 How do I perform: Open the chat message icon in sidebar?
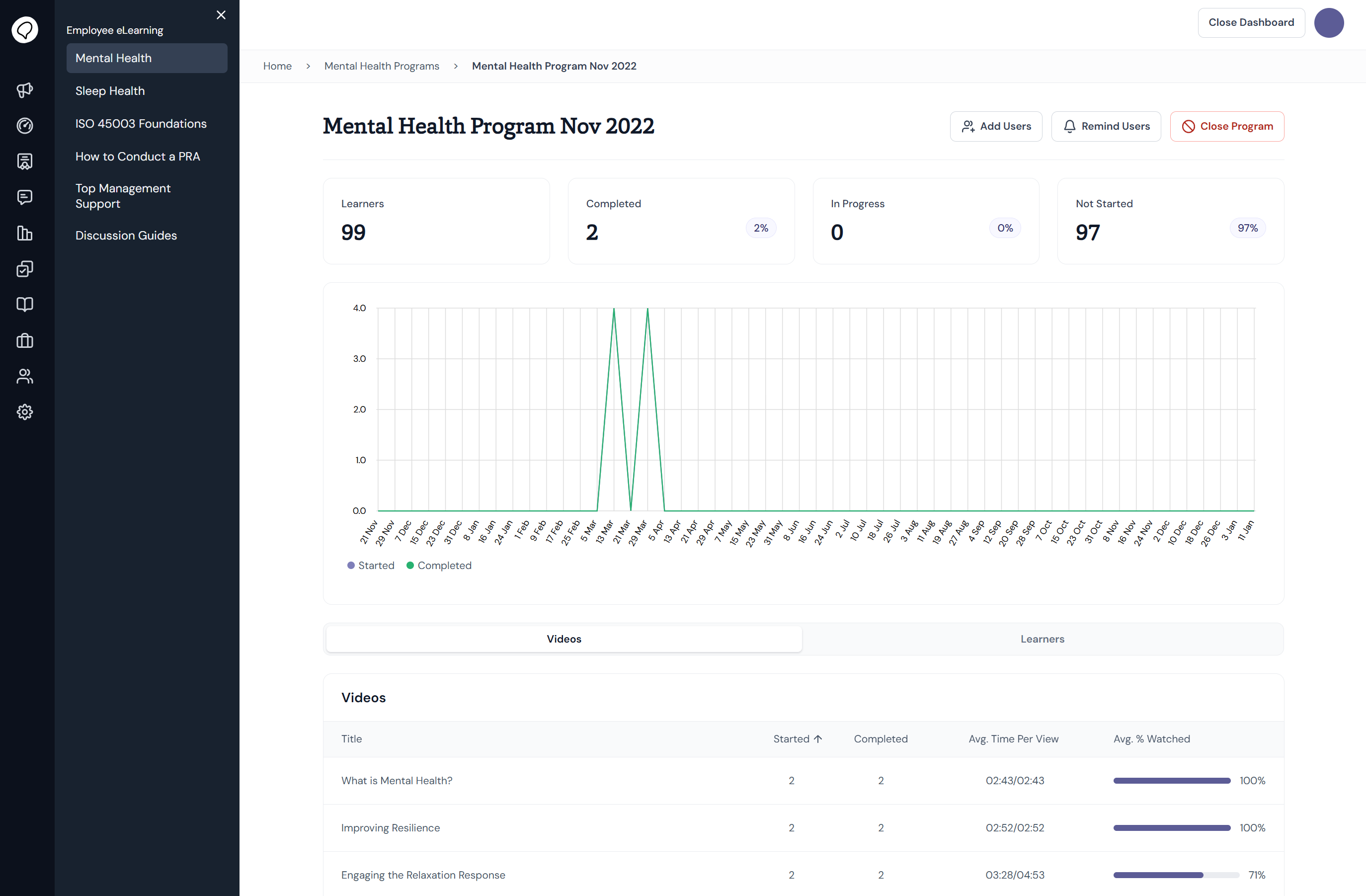click(25, 197)
